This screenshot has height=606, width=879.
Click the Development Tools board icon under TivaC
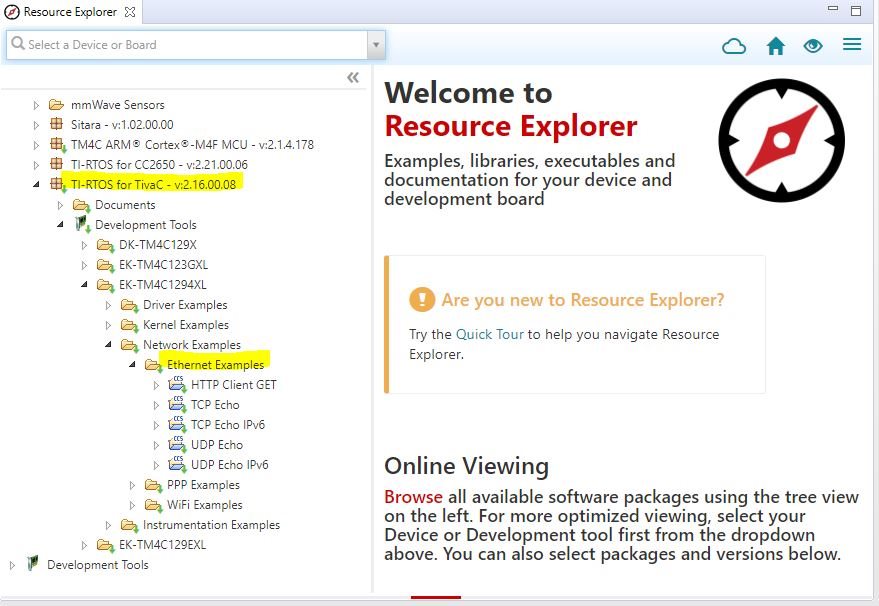(82, 224)
